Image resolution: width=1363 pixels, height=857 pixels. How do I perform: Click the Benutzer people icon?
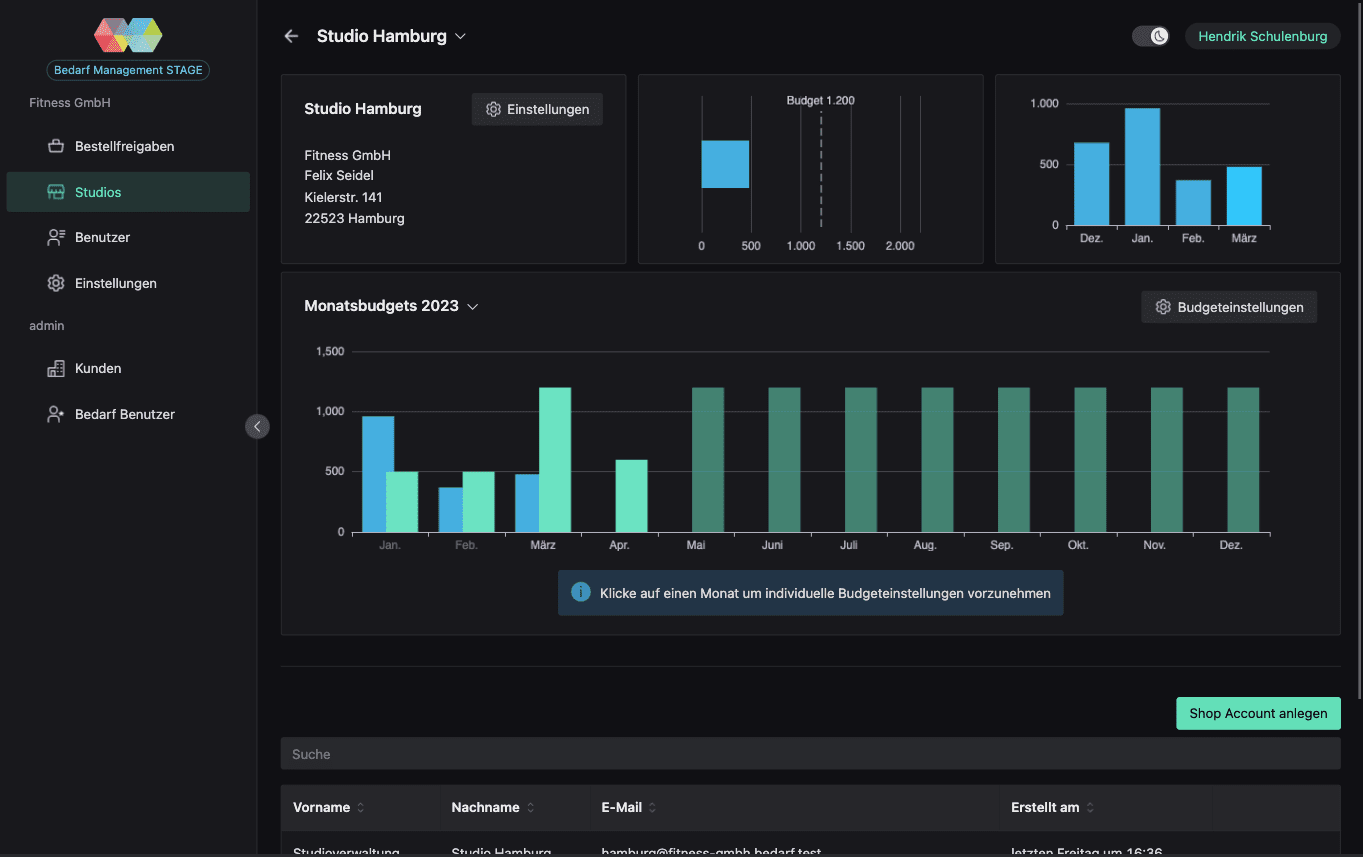point(56,237)
